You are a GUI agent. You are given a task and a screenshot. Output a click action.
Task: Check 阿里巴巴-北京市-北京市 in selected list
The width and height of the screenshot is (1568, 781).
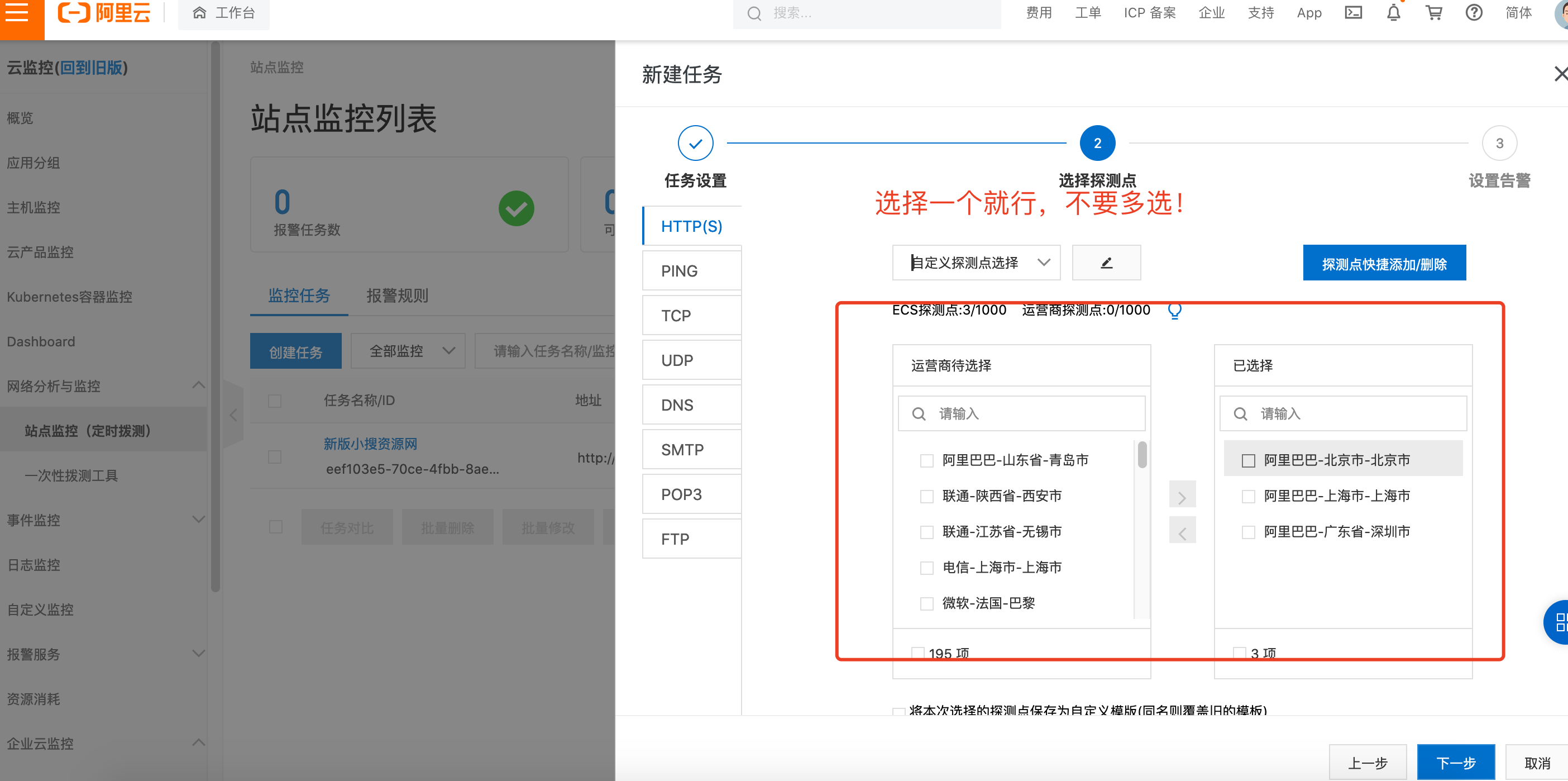point(1248,460)
